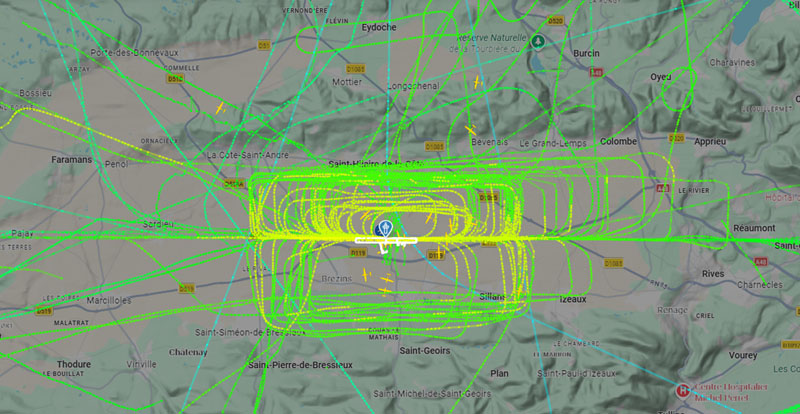Click the aircraft southeast of Commelle

coord(220,108)
